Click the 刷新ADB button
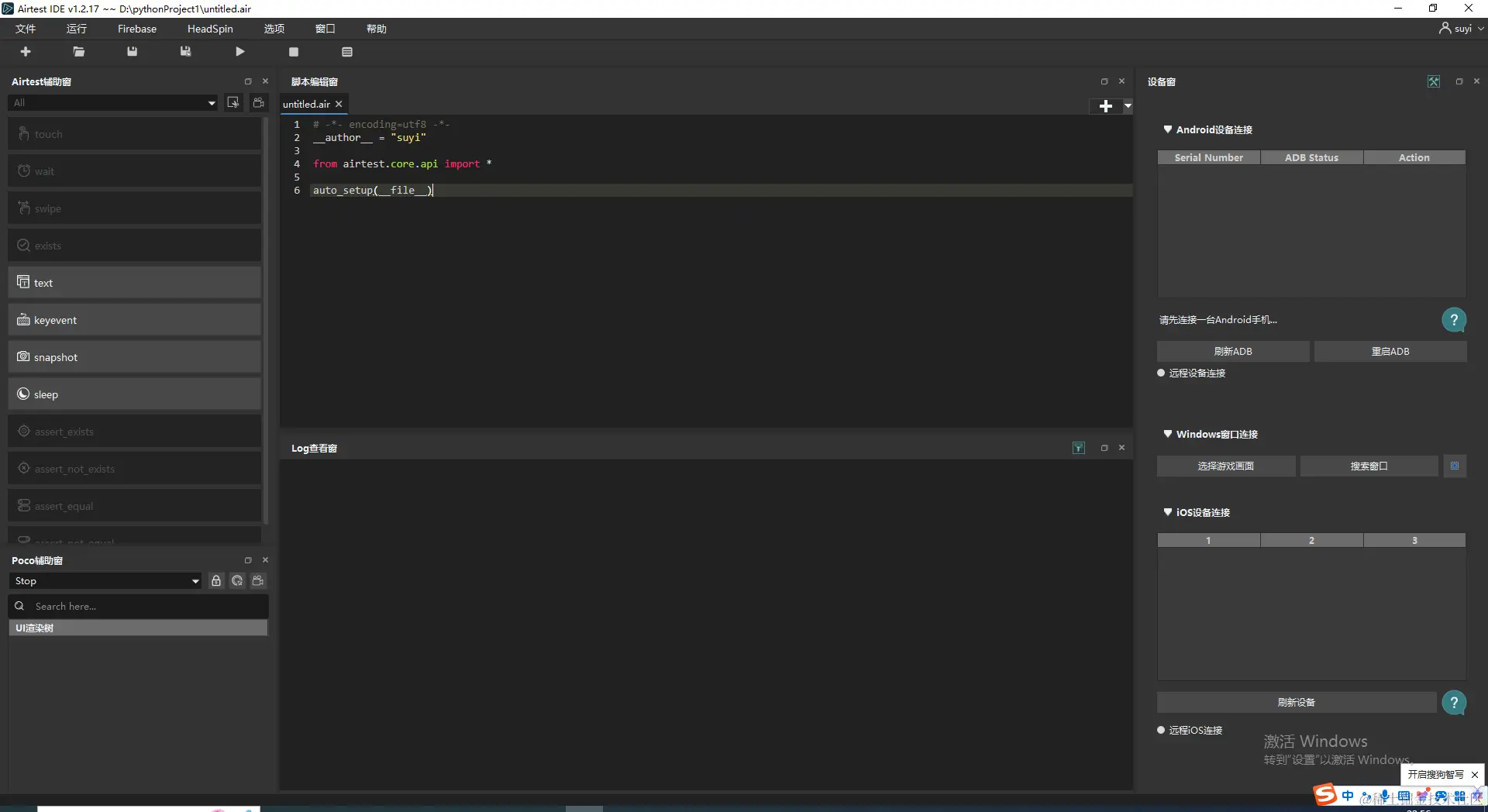The width and height of the screenshot is (1488, 812). pos(1233,351)
